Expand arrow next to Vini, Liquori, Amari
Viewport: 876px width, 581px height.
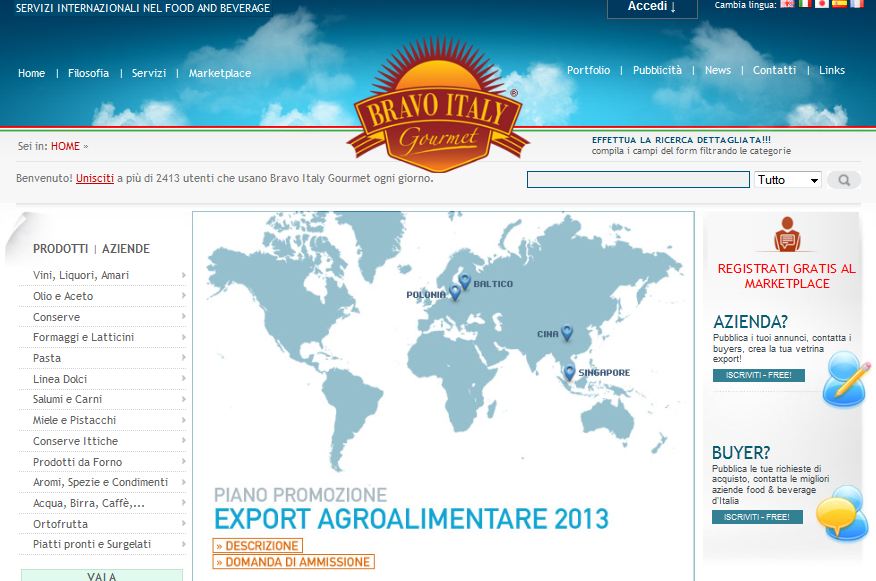tap(183, 275)
